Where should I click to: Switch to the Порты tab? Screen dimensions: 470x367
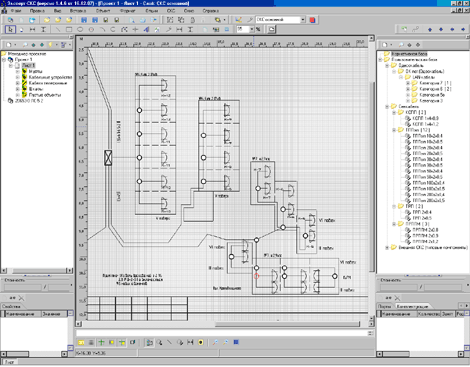385,306
